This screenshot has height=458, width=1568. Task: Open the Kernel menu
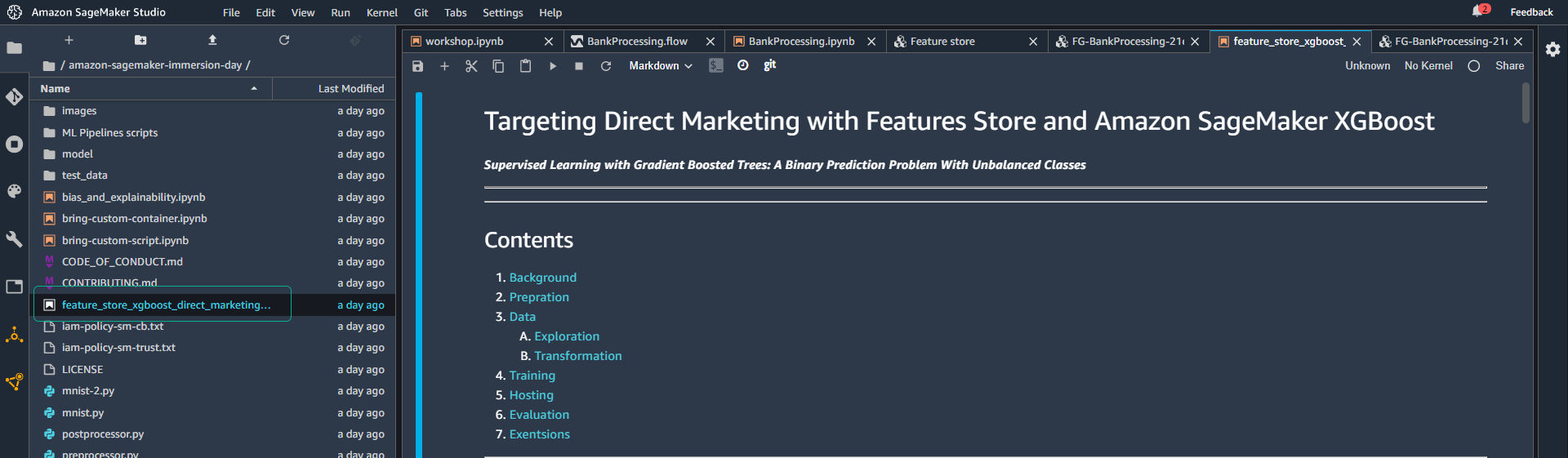(x=382, y=12)
